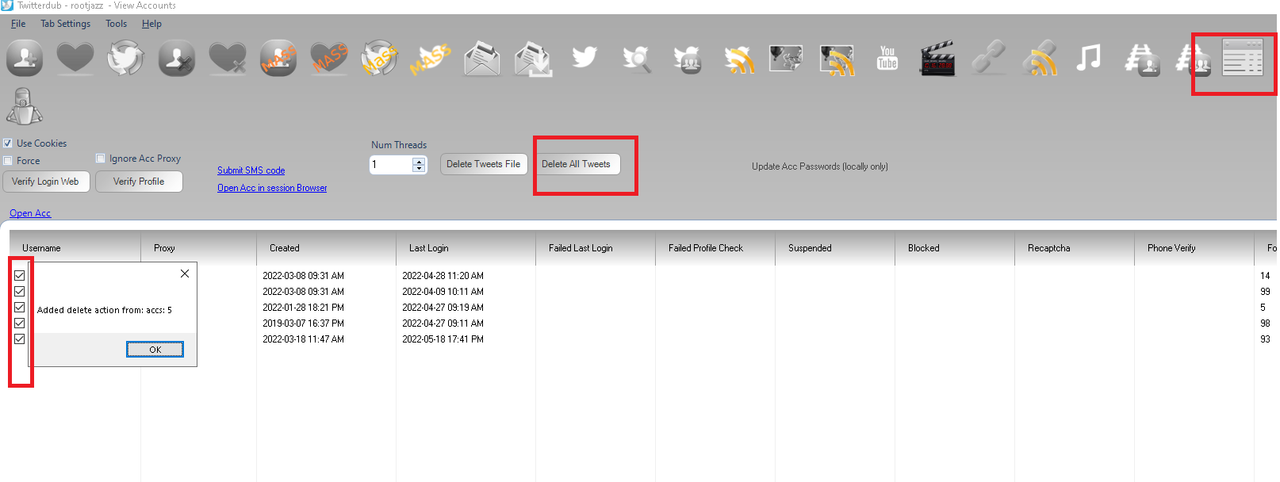Sort by the Last Login column header
The height and width of the screenshot is (482, 1280).
pos(466,248)
